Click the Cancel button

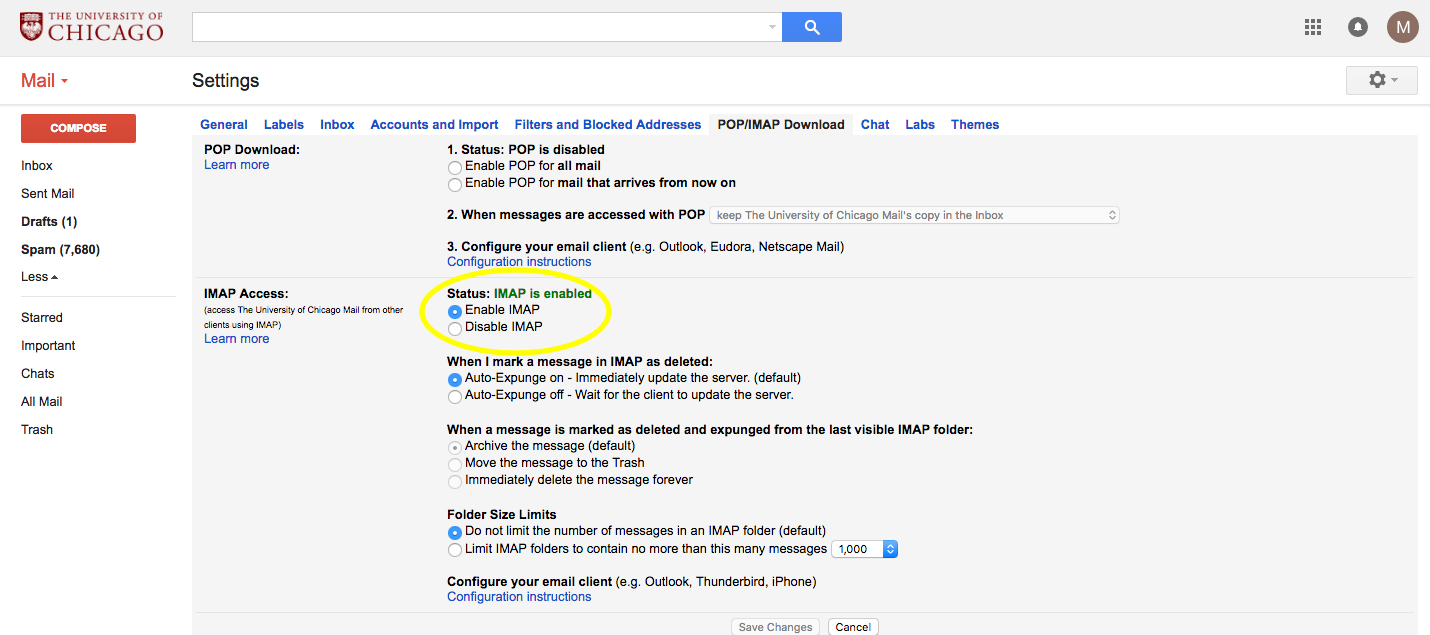click(x=853, y=627)
